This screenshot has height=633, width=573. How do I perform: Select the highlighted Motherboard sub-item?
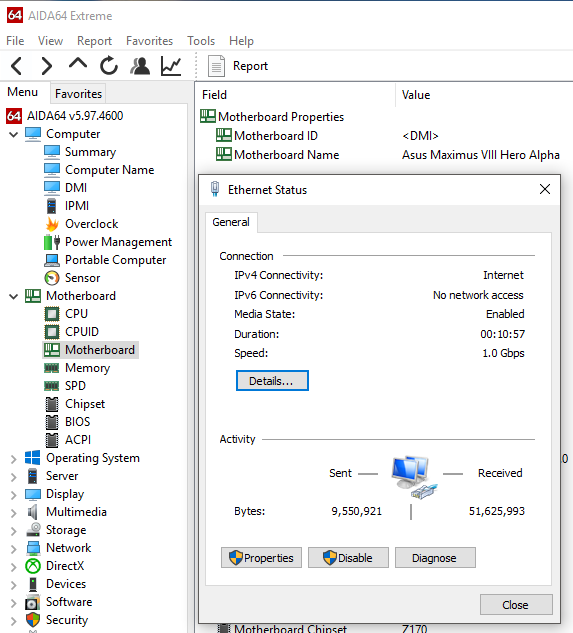tap(90, 350)
